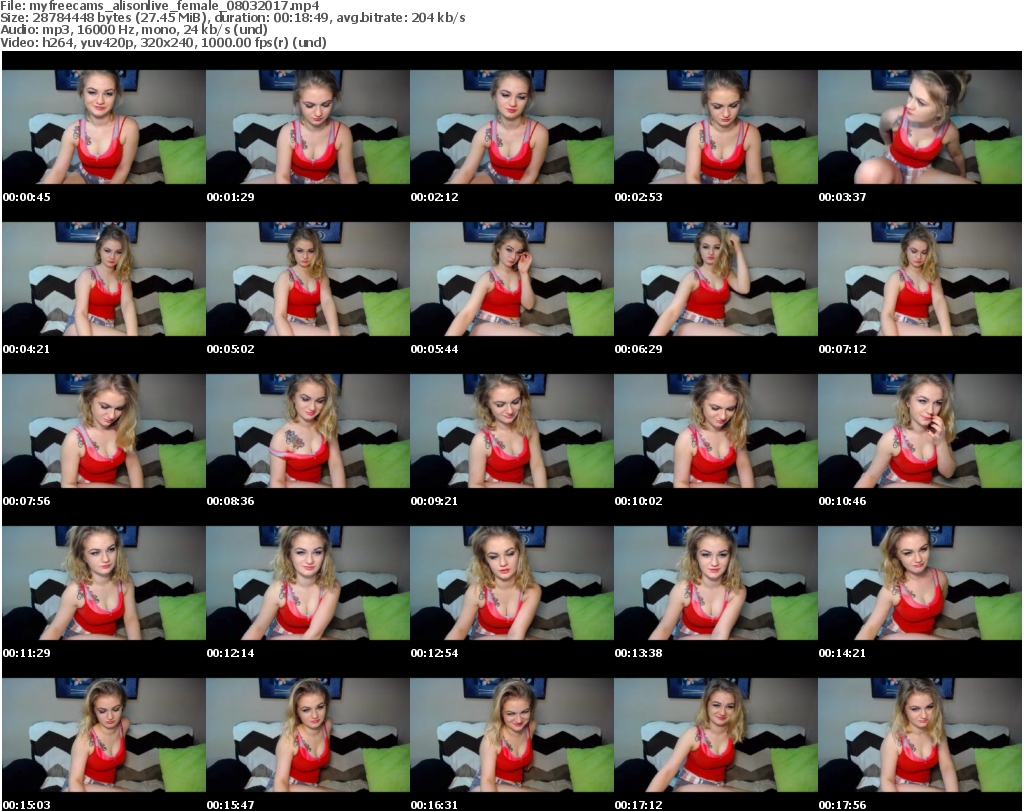Click the 00:10:02 timestamp label
Viewport: 1024px width, 811px height.
click(x=638, y=501)
